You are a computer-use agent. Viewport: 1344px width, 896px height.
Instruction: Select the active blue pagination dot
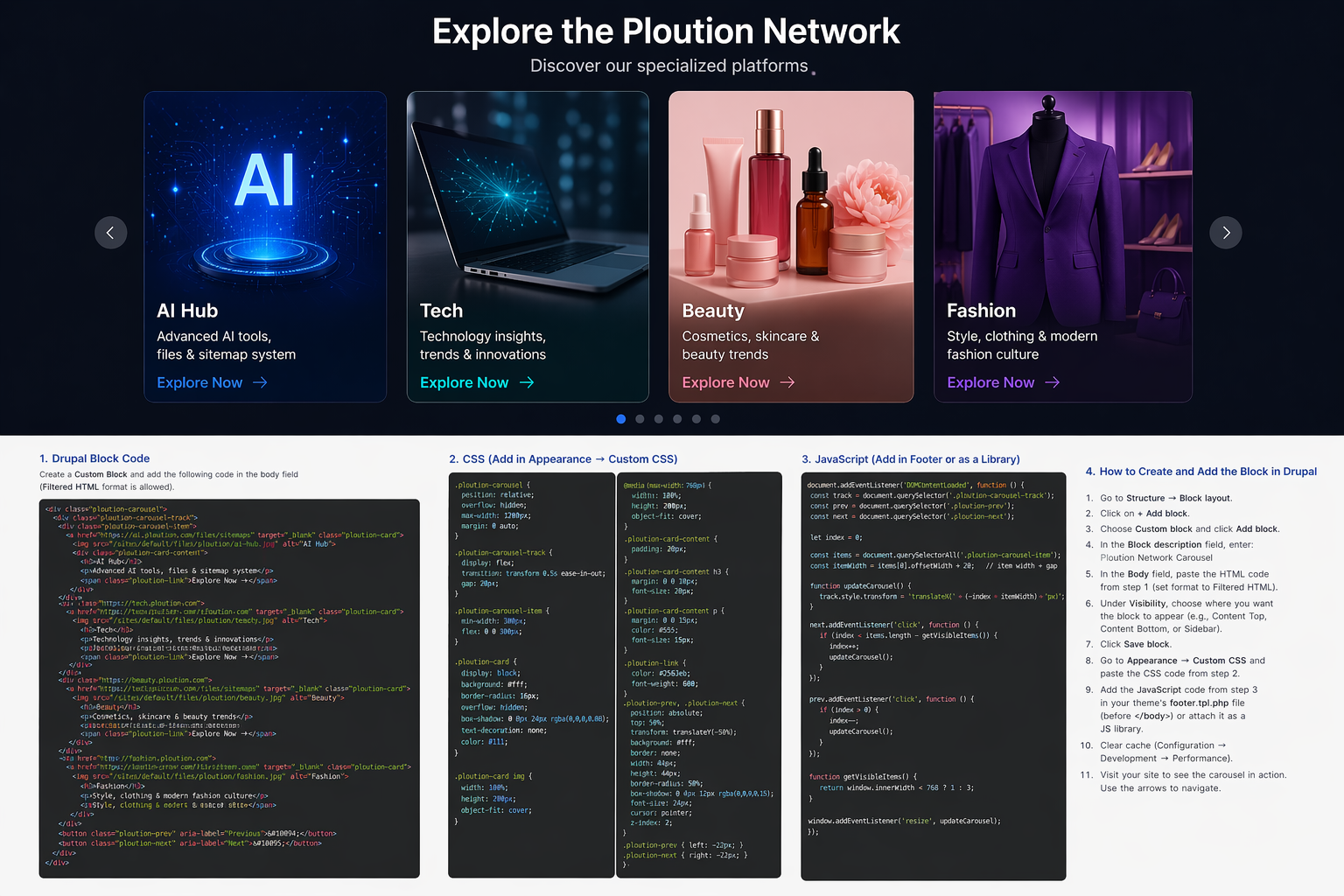(621, 419)
